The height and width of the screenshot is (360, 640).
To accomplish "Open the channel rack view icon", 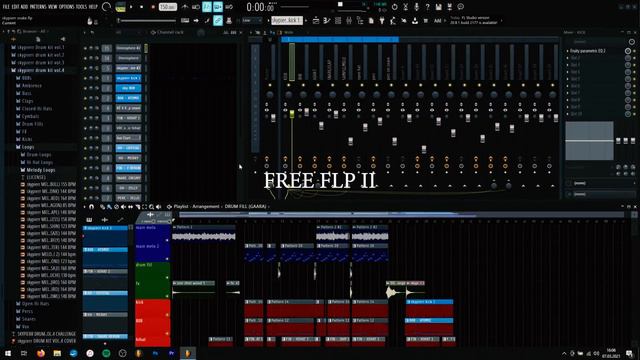I will pos(338,20).
